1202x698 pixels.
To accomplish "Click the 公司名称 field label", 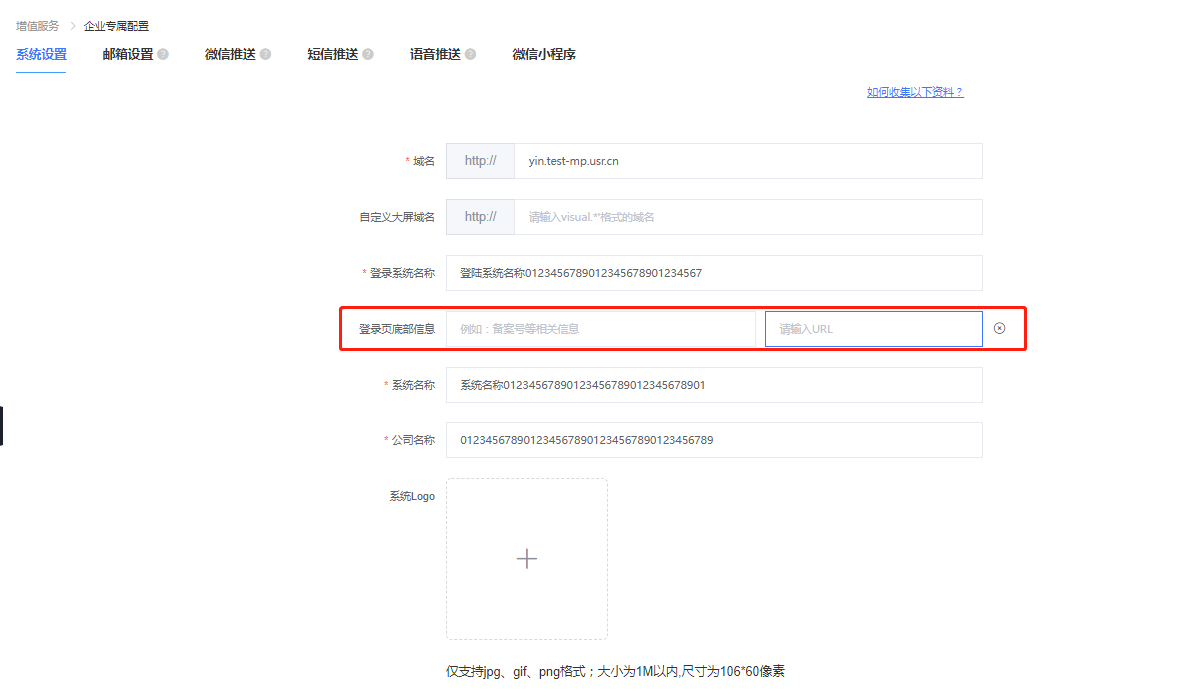I will point(413,440).
